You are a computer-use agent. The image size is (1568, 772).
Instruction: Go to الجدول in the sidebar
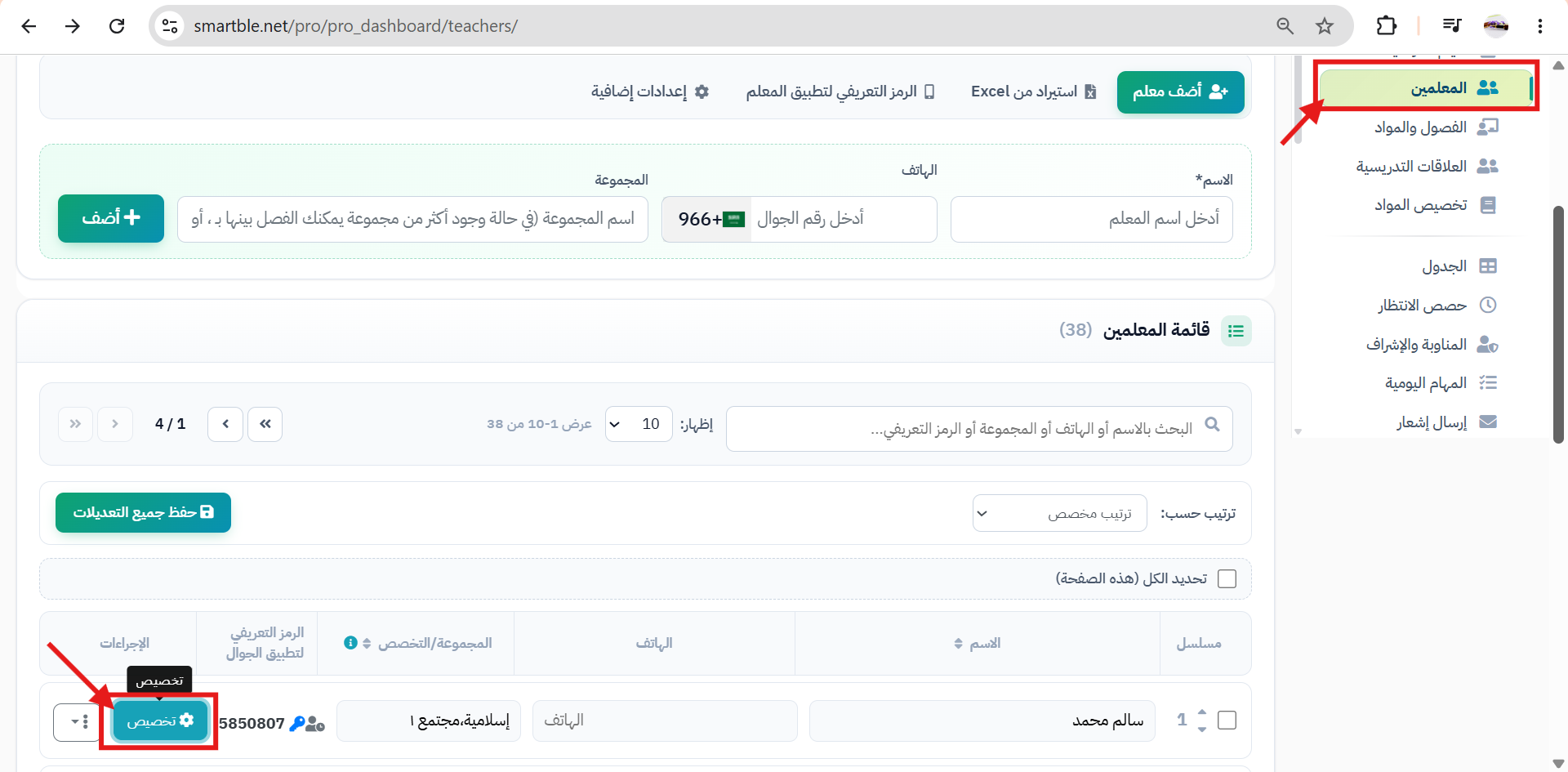(1459, 266)
